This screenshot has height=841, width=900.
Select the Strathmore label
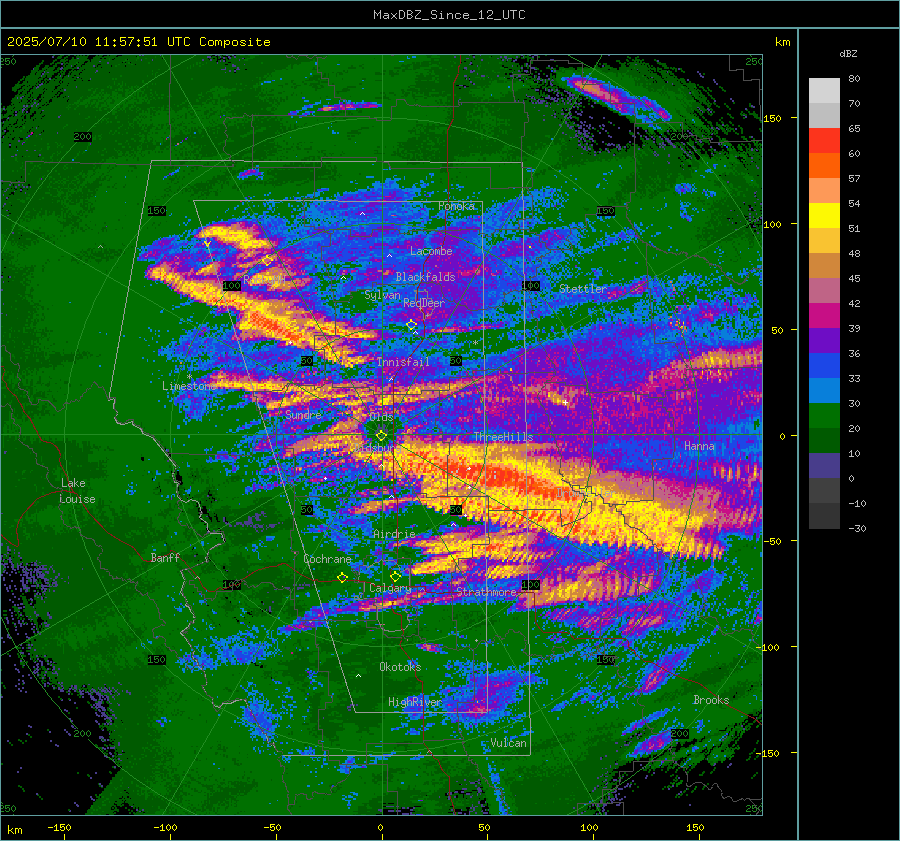click(x=486, y=591)
